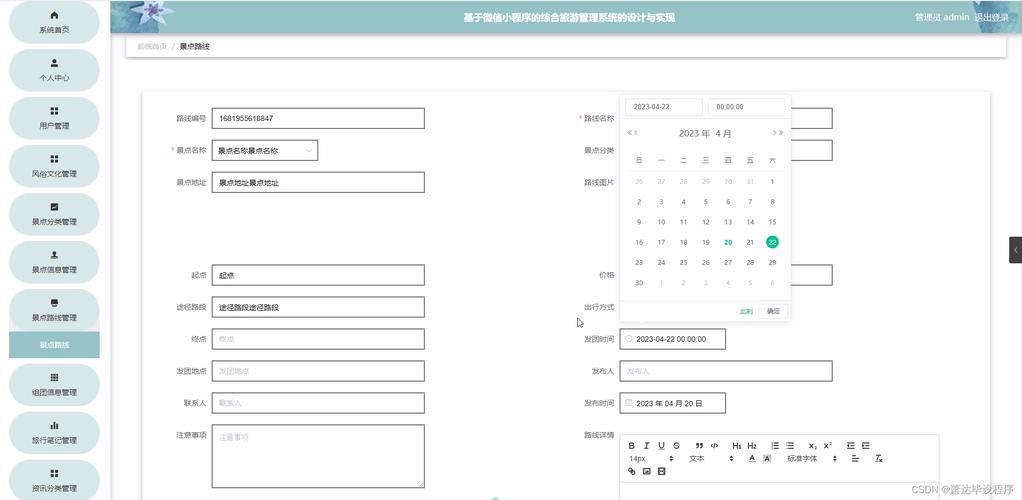1022x500 pixels.
Task: Click 此刻 in the date picker
Action: point(746,312)
